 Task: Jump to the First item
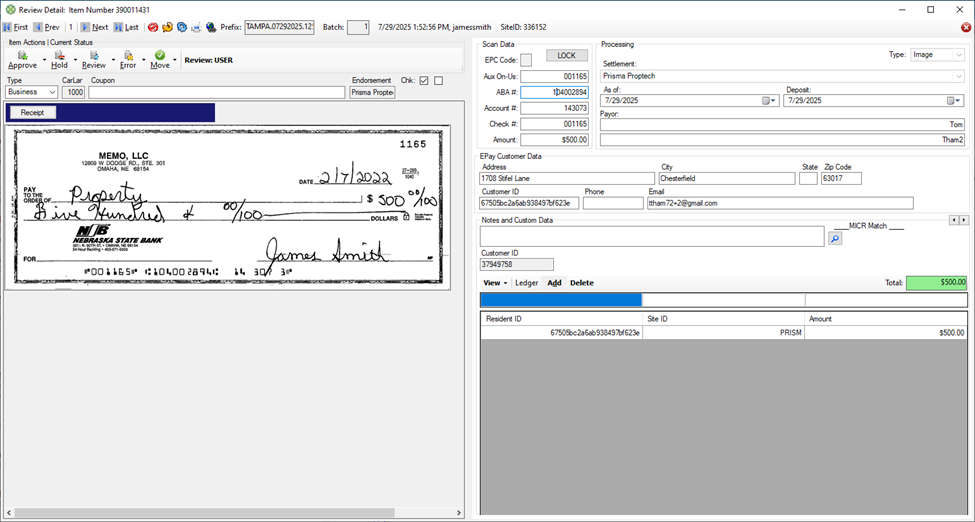(15, 27)
